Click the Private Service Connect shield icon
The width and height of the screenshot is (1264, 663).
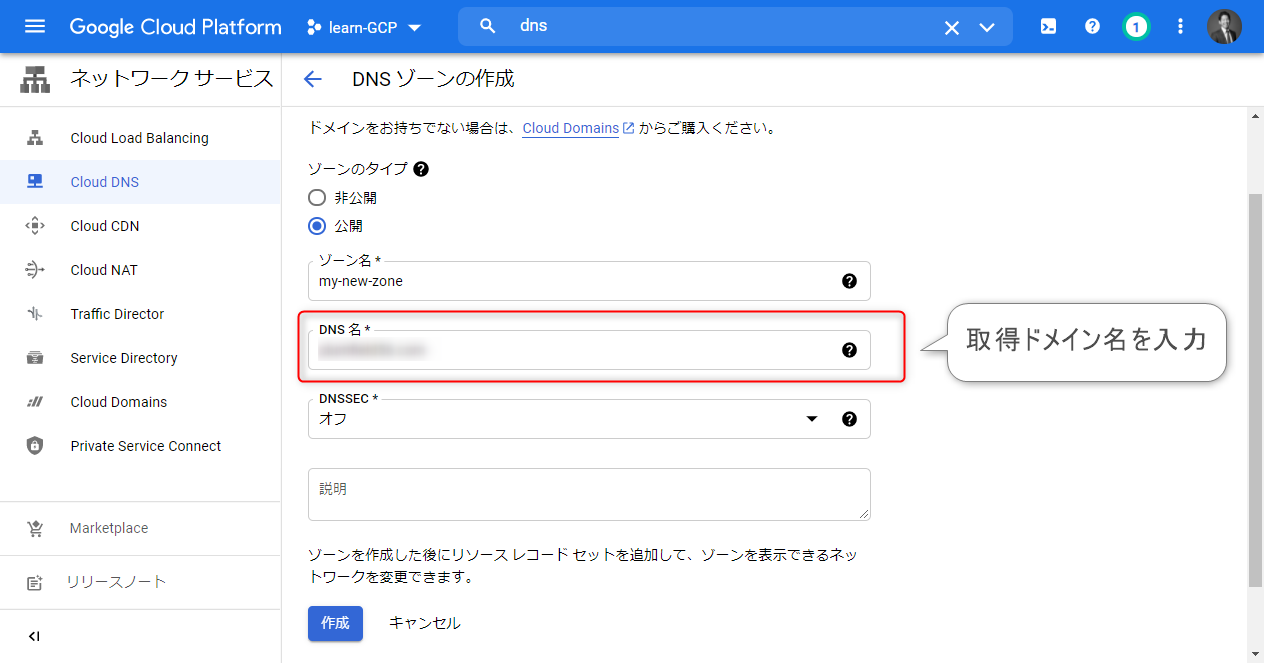coord(35,446)
